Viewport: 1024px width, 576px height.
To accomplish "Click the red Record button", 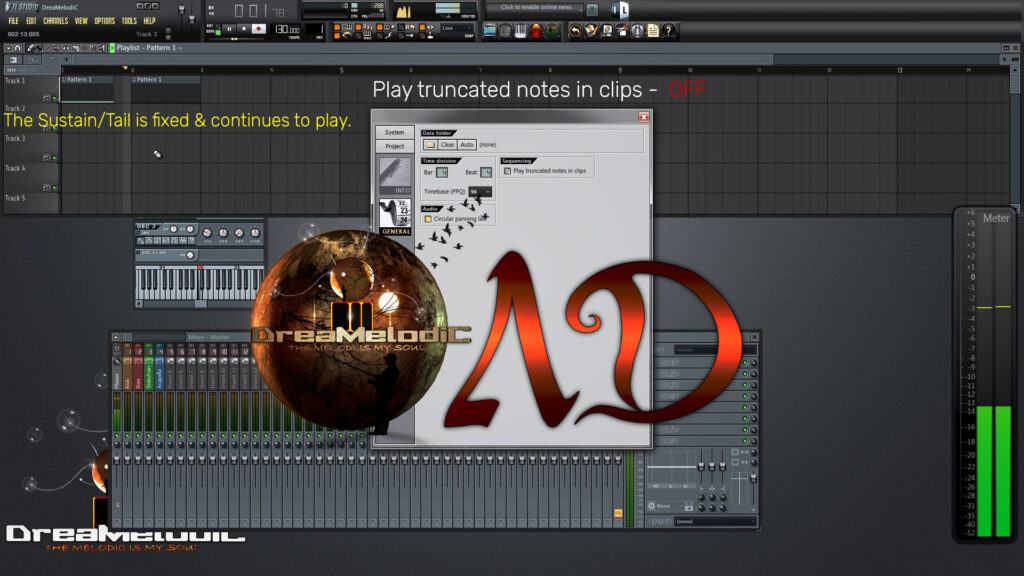I will (x=259, y=29).
